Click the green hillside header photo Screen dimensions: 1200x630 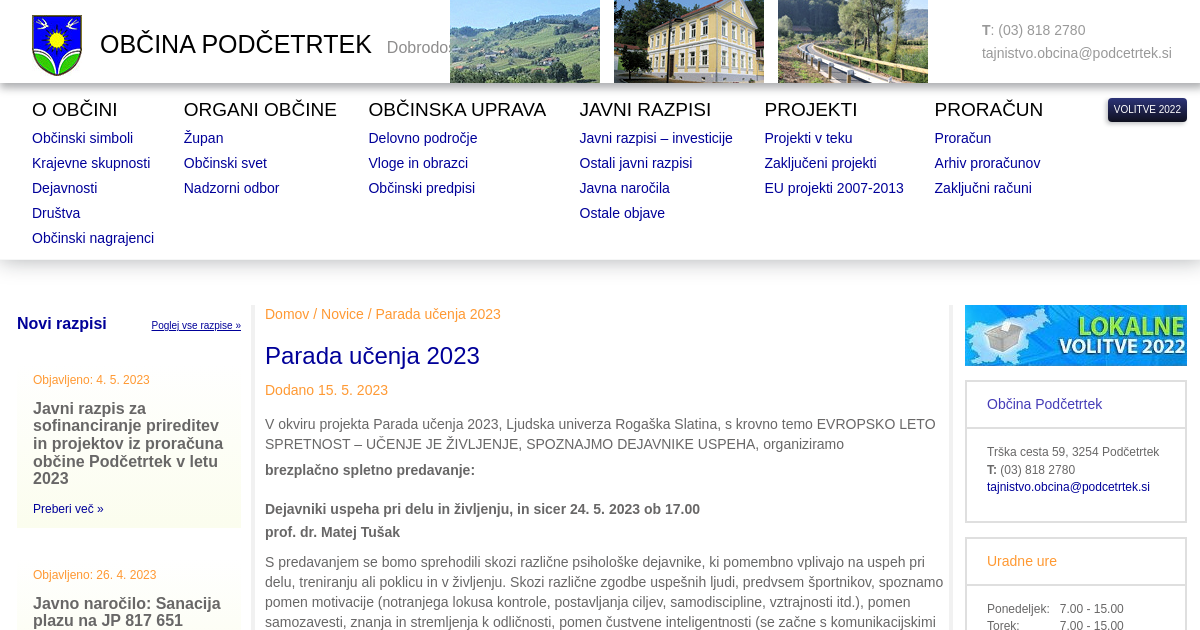(x=524, y=42)
